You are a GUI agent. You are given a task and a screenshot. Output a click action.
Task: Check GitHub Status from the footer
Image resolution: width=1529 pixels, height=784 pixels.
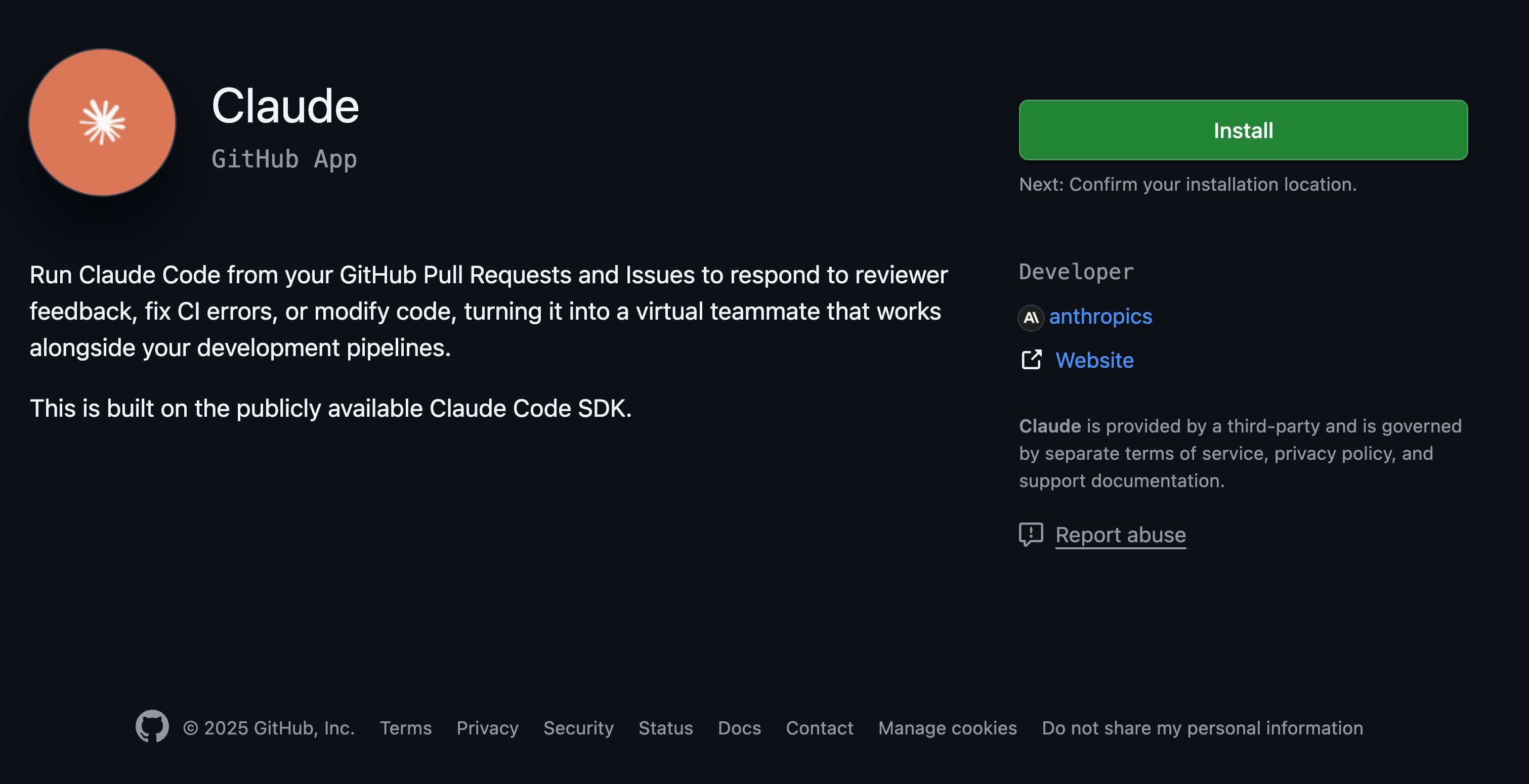coord(665,728)
